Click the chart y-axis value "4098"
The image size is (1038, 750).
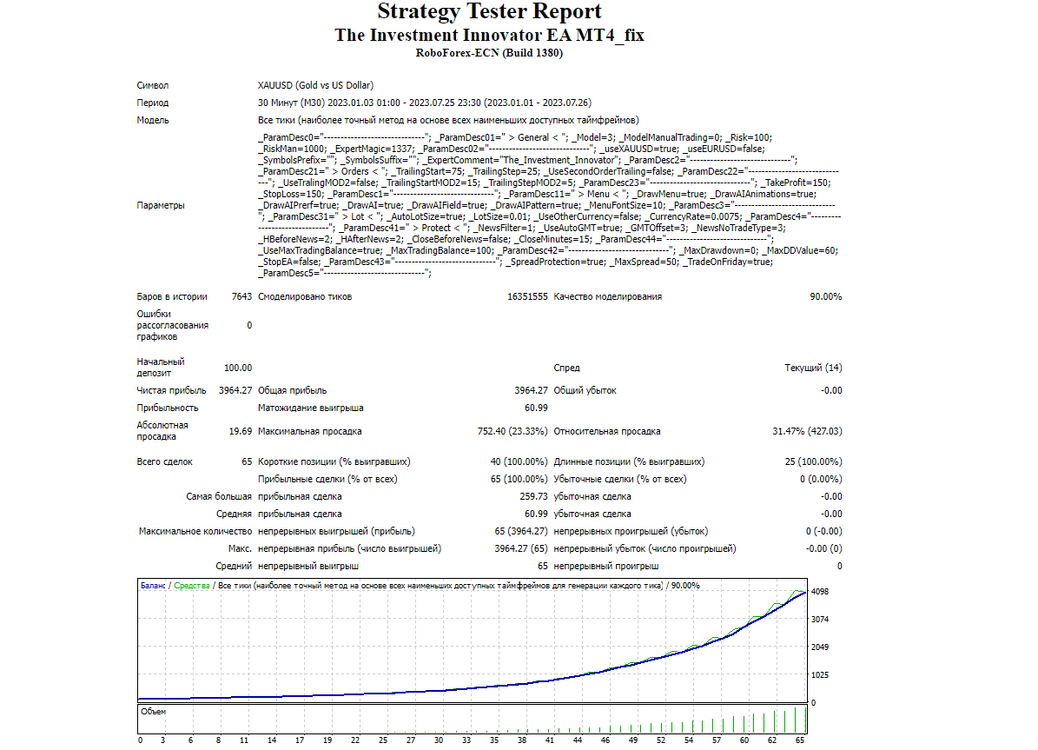click(820, 592)
